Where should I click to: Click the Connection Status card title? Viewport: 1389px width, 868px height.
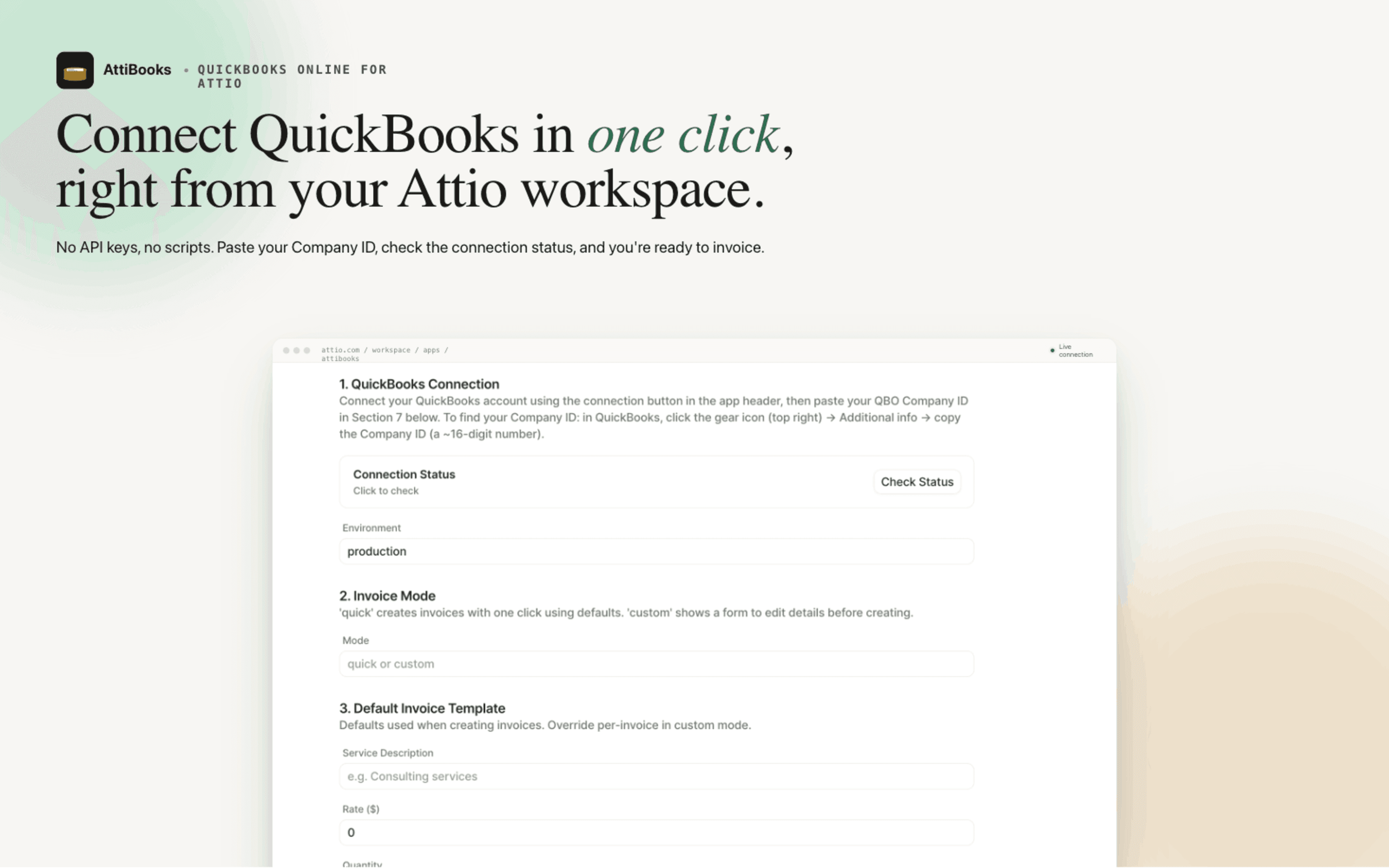pyautogui.click(x=404, y=474)
